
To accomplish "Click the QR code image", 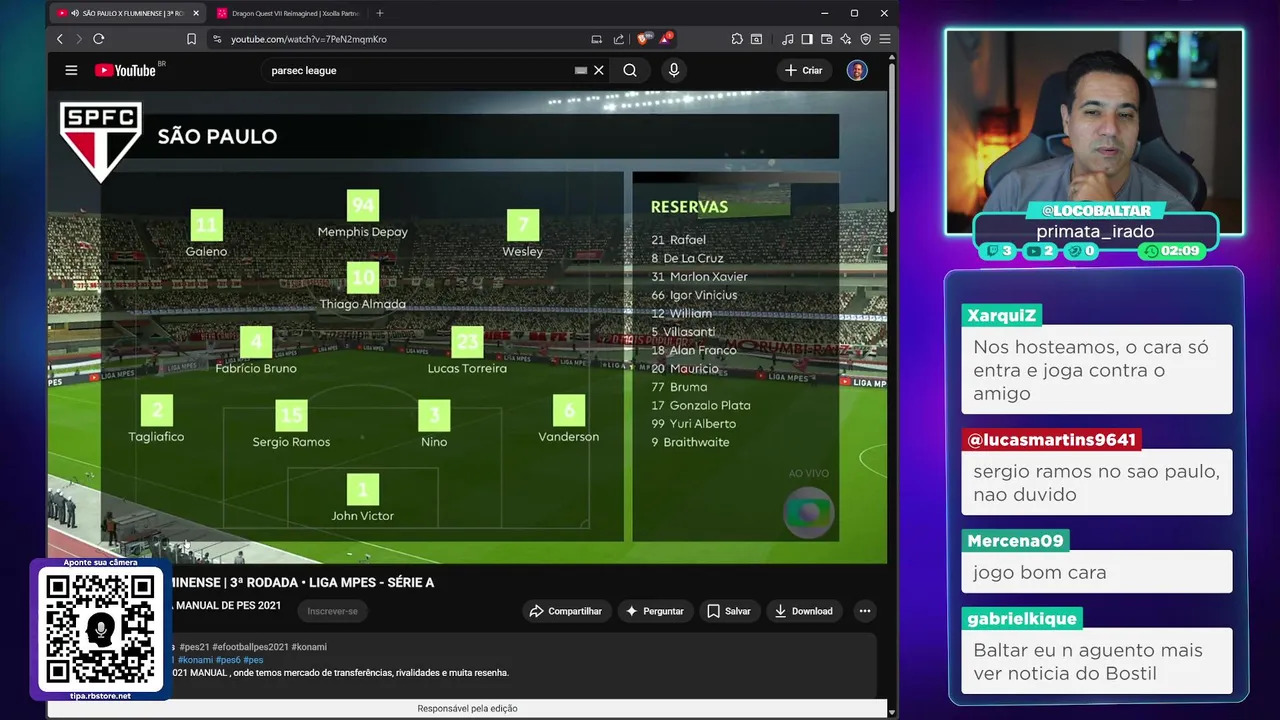I will (x=100, y=629).
